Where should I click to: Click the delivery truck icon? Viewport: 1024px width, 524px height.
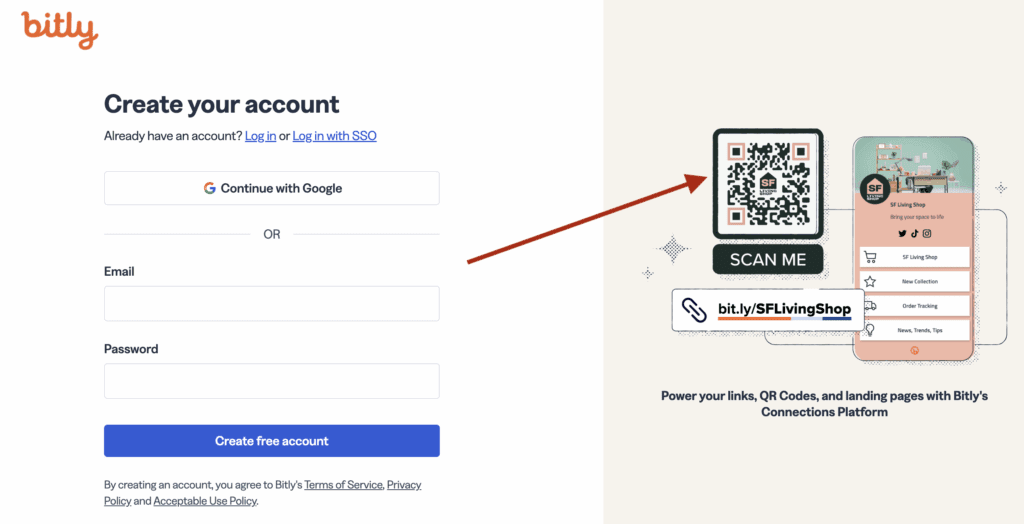pos(870,306)
